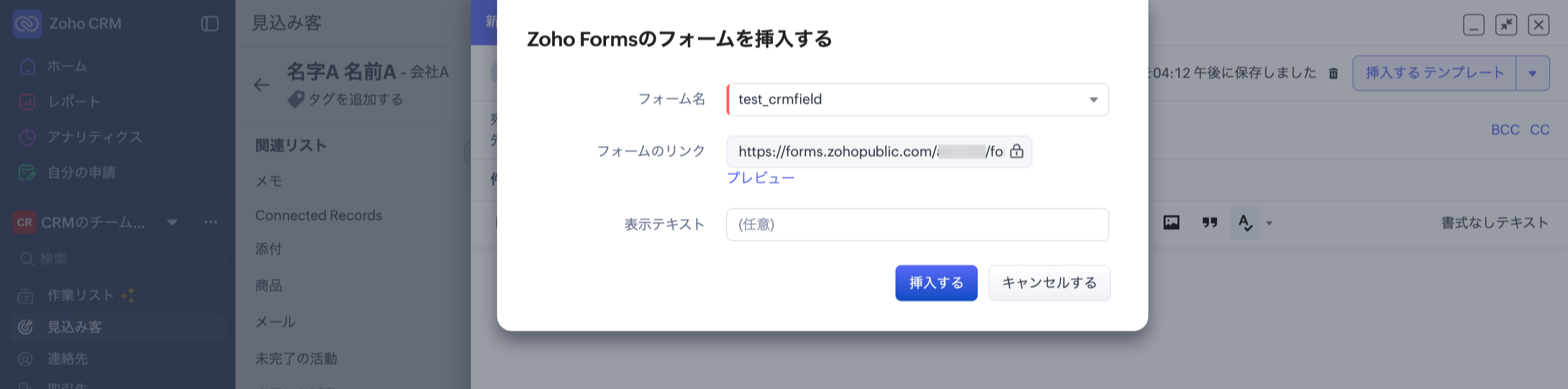Click the キャンセルする button
Screen dimensions: 1568x389
coord(1049,283)
